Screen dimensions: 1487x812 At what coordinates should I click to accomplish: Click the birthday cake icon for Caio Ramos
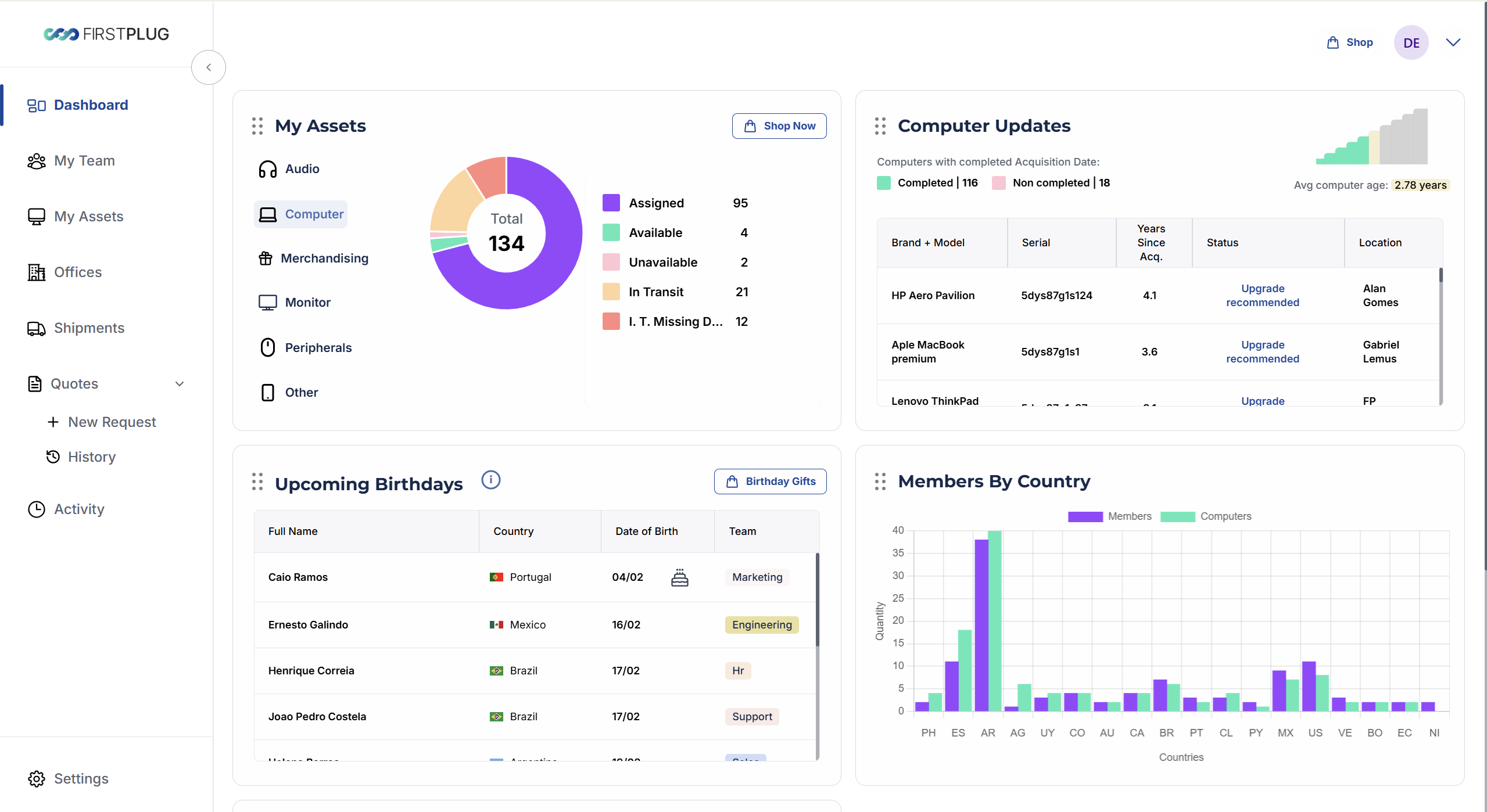pos(679,577)
